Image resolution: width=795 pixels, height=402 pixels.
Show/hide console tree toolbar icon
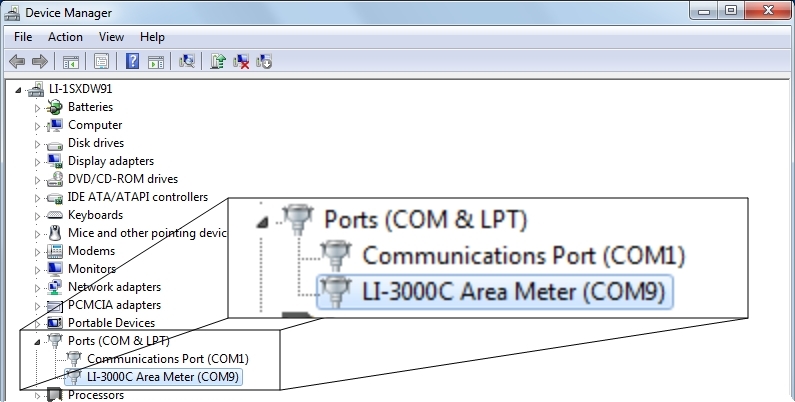click(70, 62)
